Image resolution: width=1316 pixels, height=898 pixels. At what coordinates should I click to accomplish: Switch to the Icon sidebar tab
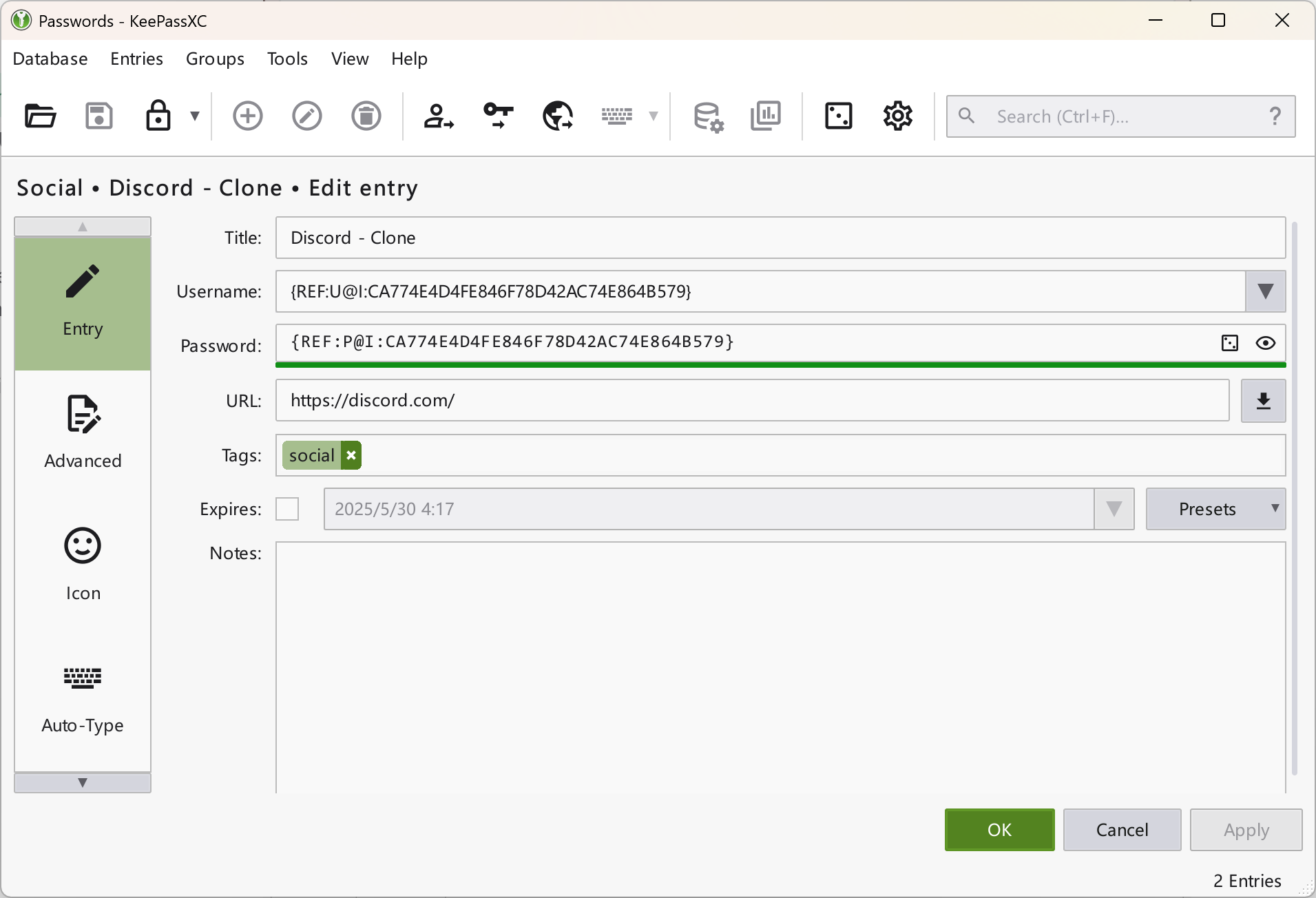point(83,568)
